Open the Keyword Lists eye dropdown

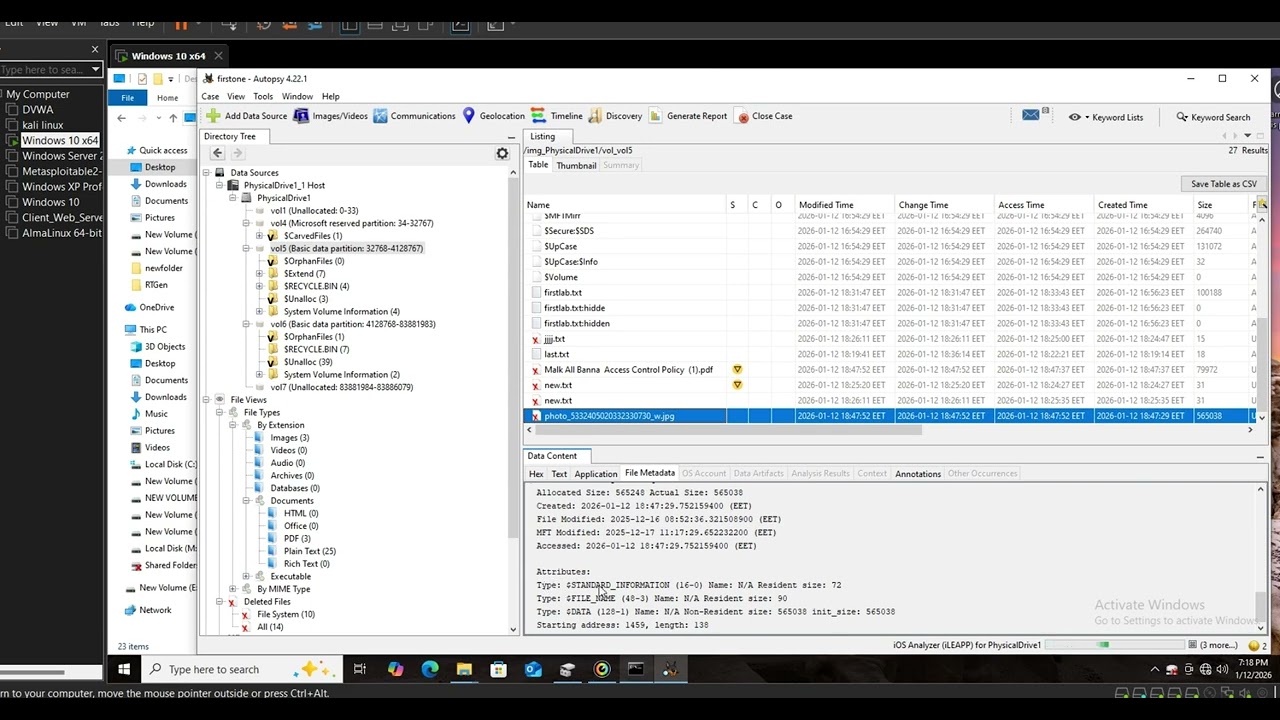point(1106,117)
